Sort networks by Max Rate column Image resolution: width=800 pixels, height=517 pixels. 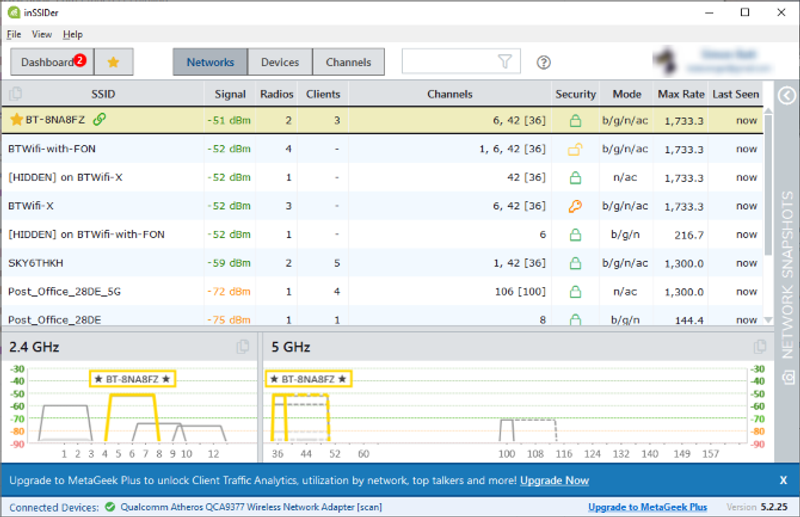680,94
